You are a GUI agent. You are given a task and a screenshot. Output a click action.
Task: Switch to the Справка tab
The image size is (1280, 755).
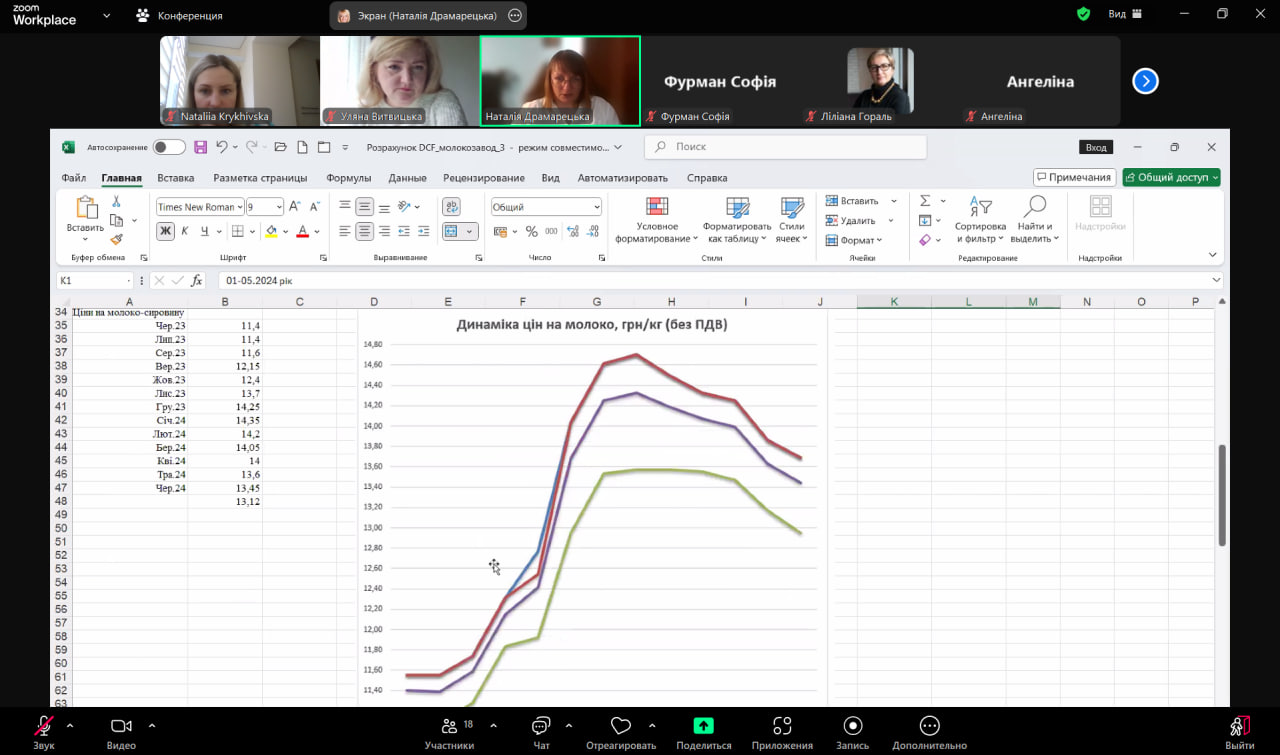(707, 178)
